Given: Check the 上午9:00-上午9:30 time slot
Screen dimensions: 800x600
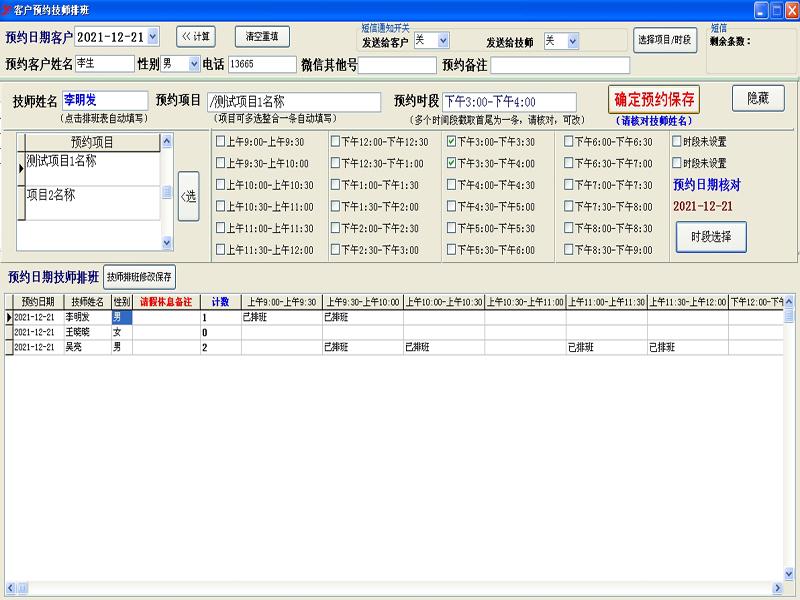Looking at the screenshot, I should [220, 141].
